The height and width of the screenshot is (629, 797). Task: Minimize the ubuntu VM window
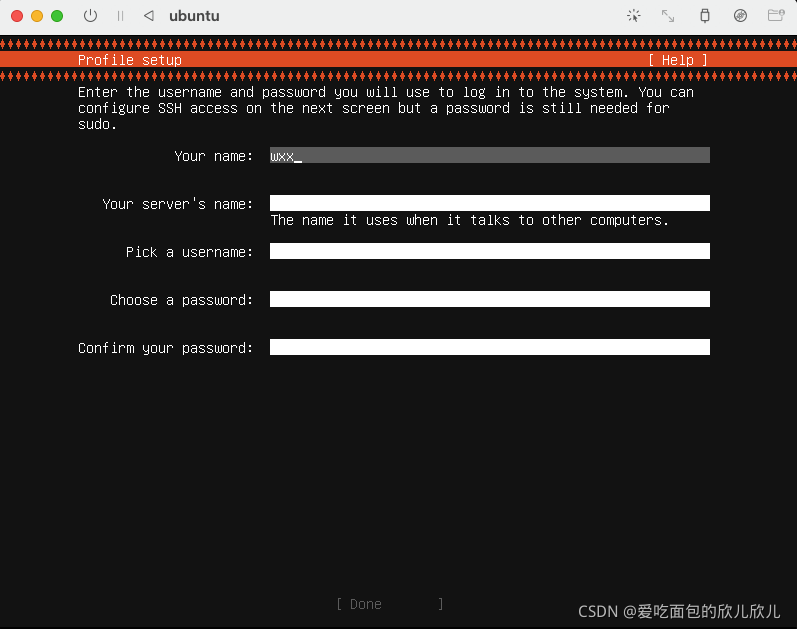[37, 16]
